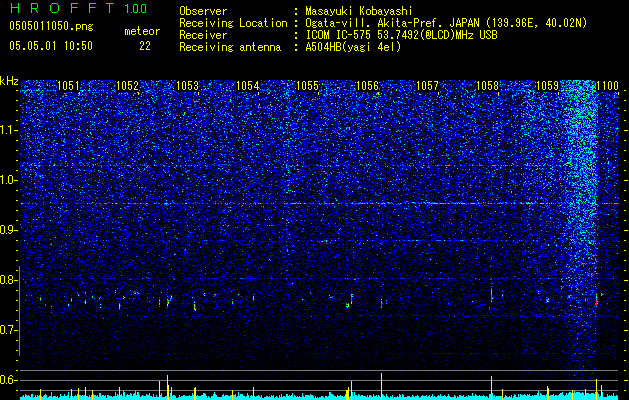
Task: Click the 1056 time marker
Action: tap(367, 86)
